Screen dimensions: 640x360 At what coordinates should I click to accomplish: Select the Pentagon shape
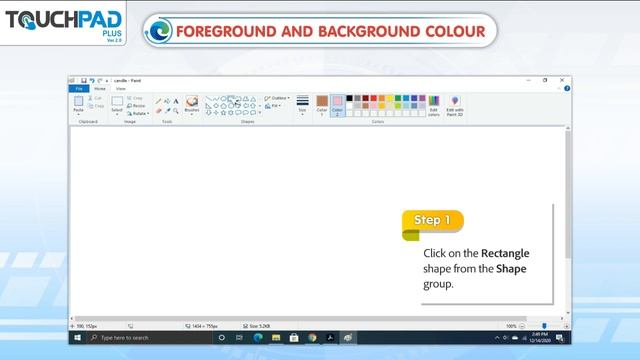pyautogui.click(x=223, y=106)
